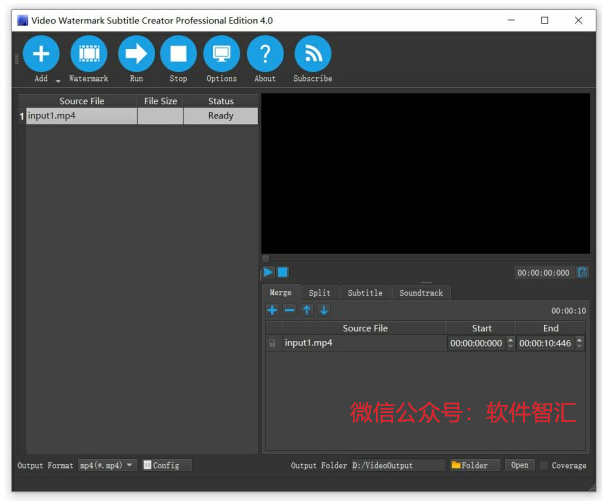Switch to the Subtitle tab
Screen dimensions: 602x501
365,293
